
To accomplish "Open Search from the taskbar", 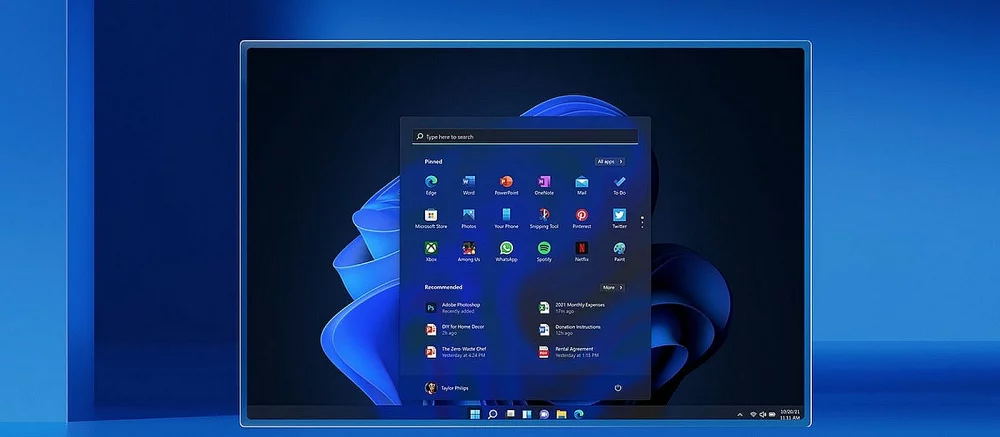I will tap(492, 414).
